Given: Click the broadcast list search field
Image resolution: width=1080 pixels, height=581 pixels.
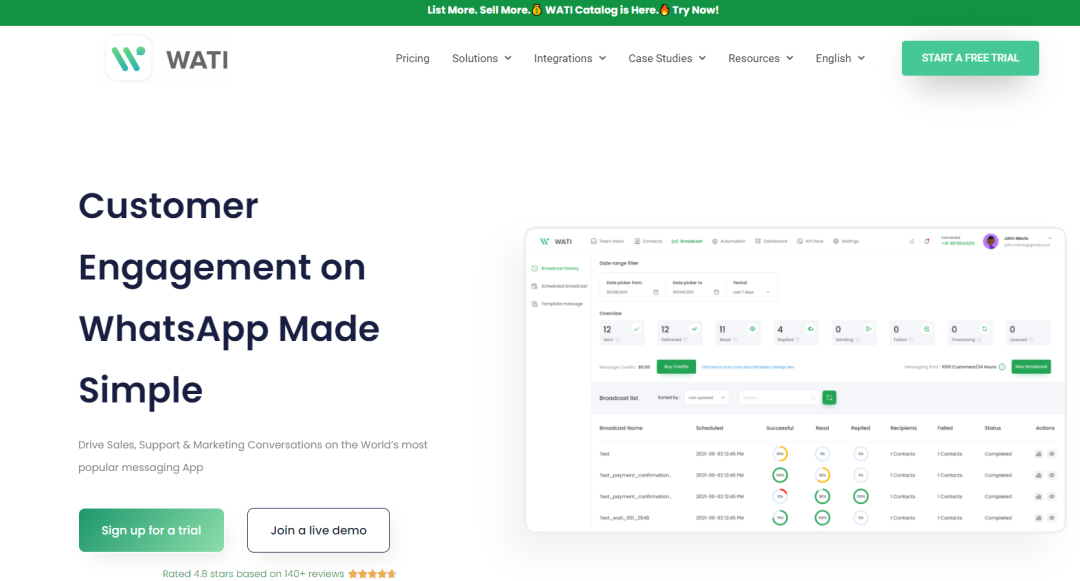Looking at the screenshot, I should pyautogui.click(x=778, y=398).
